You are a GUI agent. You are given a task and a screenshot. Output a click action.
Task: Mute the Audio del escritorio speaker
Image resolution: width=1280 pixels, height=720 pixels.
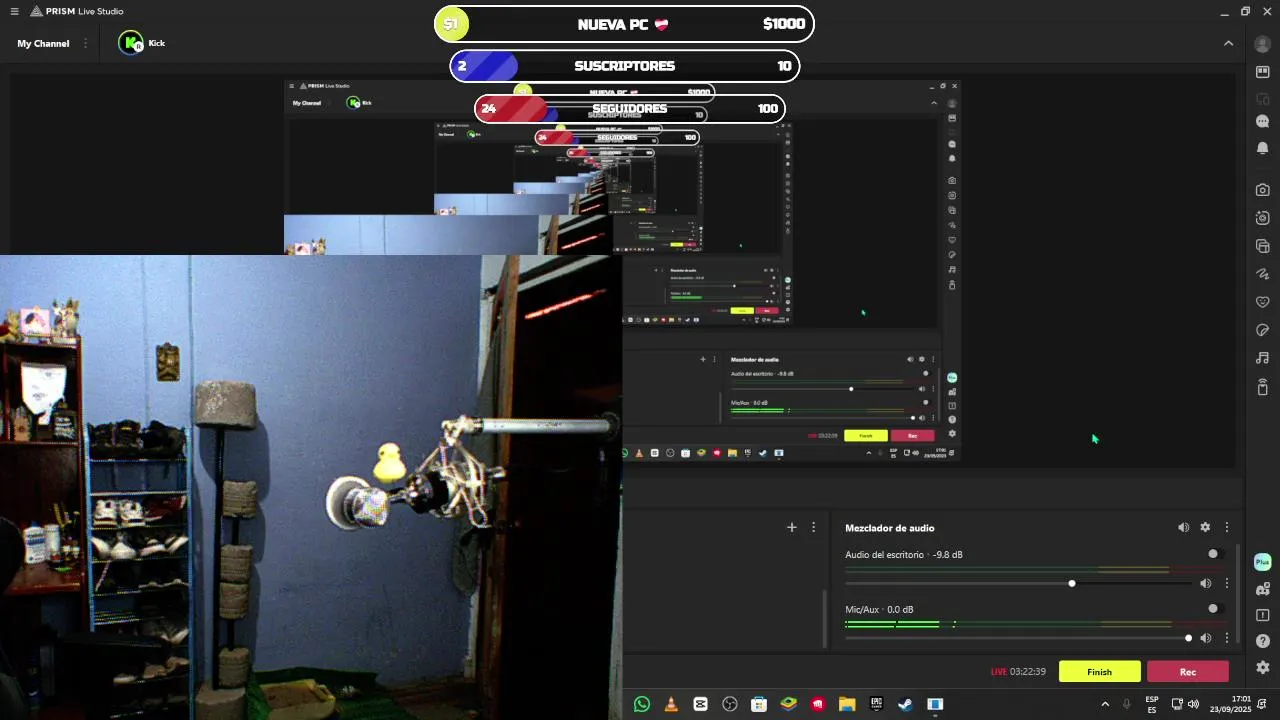(x=1205, y=583)
